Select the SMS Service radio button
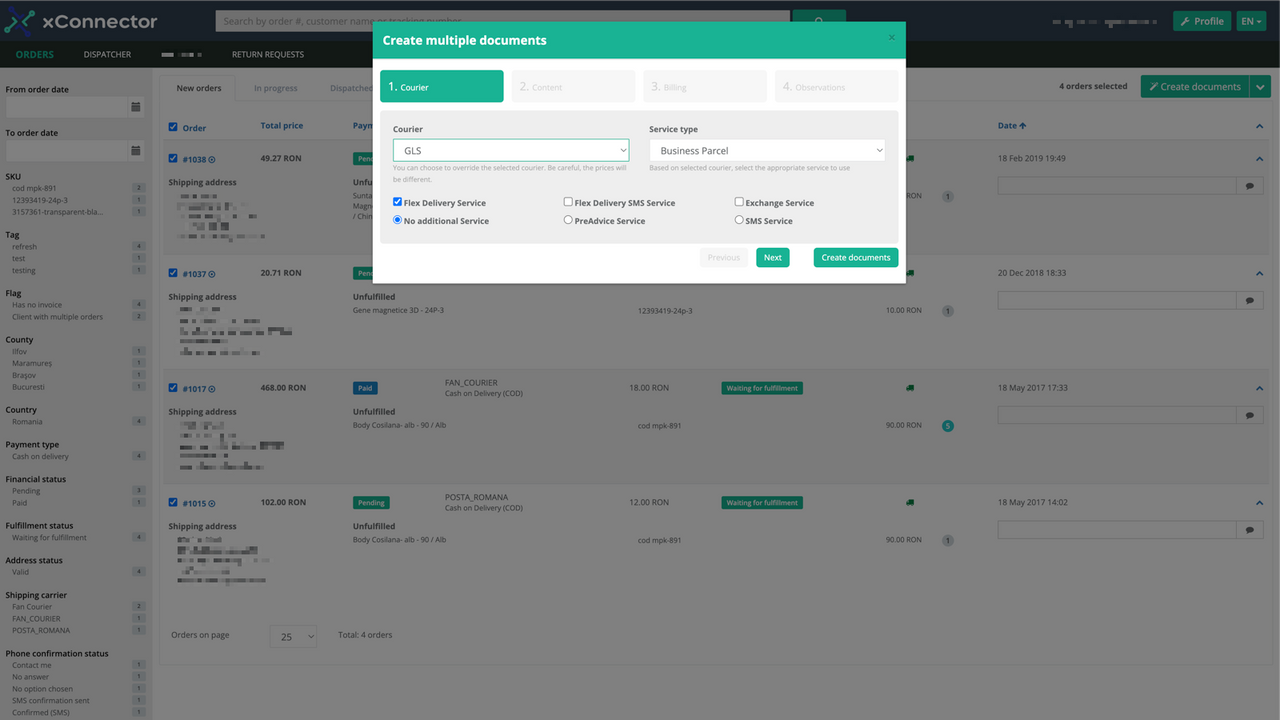The image size is (1280, 720). pos(739,220)
